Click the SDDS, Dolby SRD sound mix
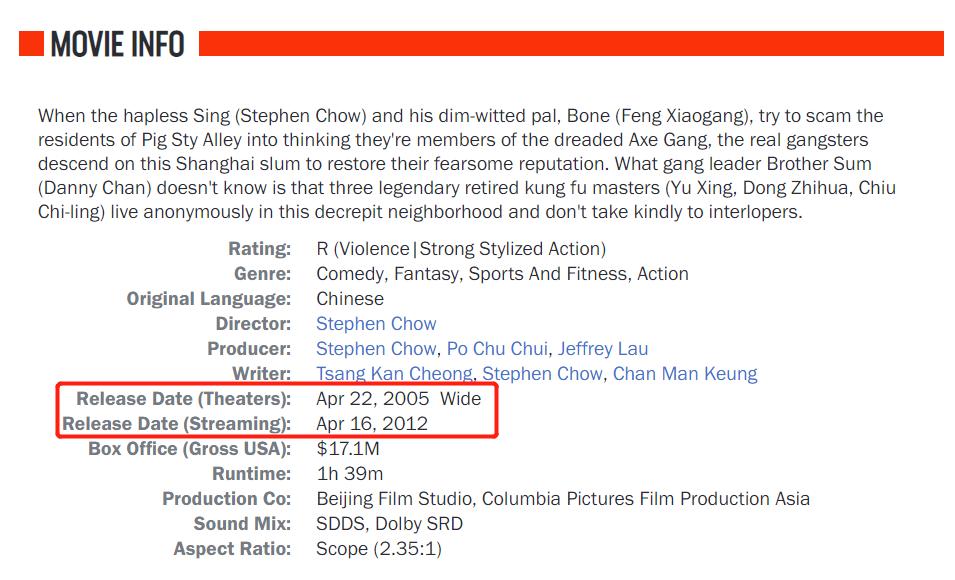The width and height of the screenshot is (955, 580). 389,524
